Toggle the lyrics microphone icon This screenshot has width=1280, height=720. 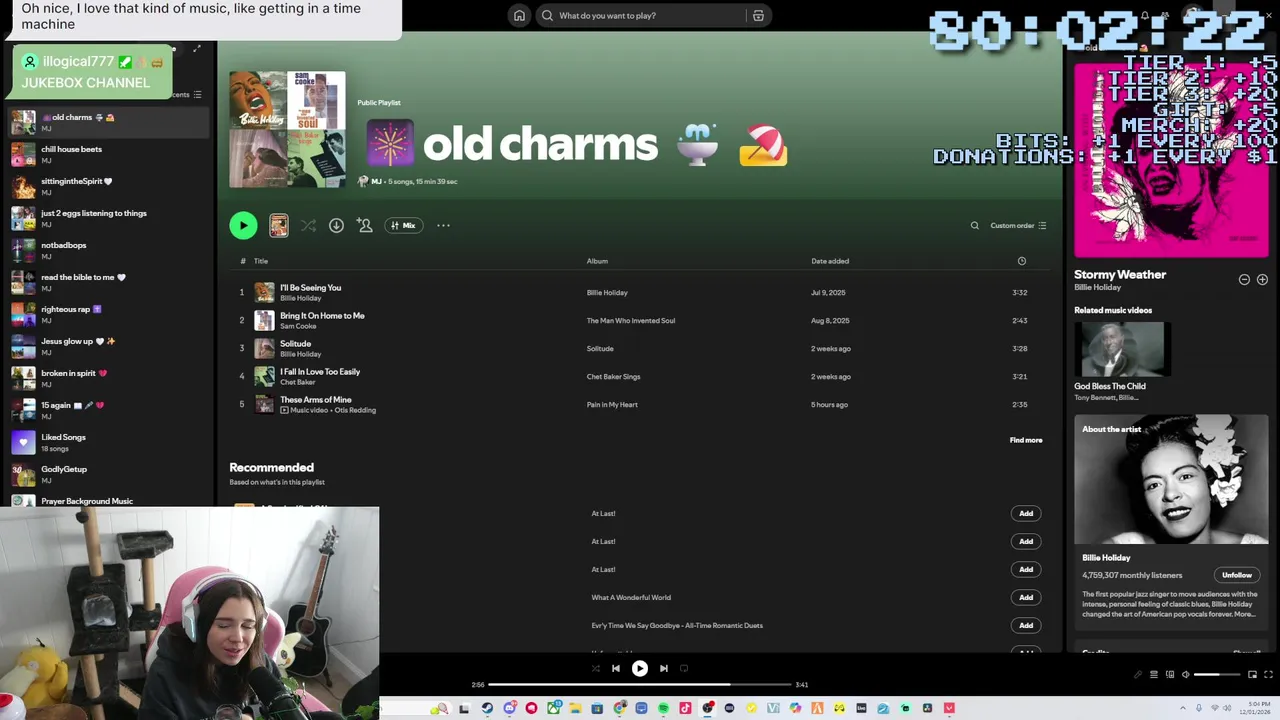point(1138,674)
